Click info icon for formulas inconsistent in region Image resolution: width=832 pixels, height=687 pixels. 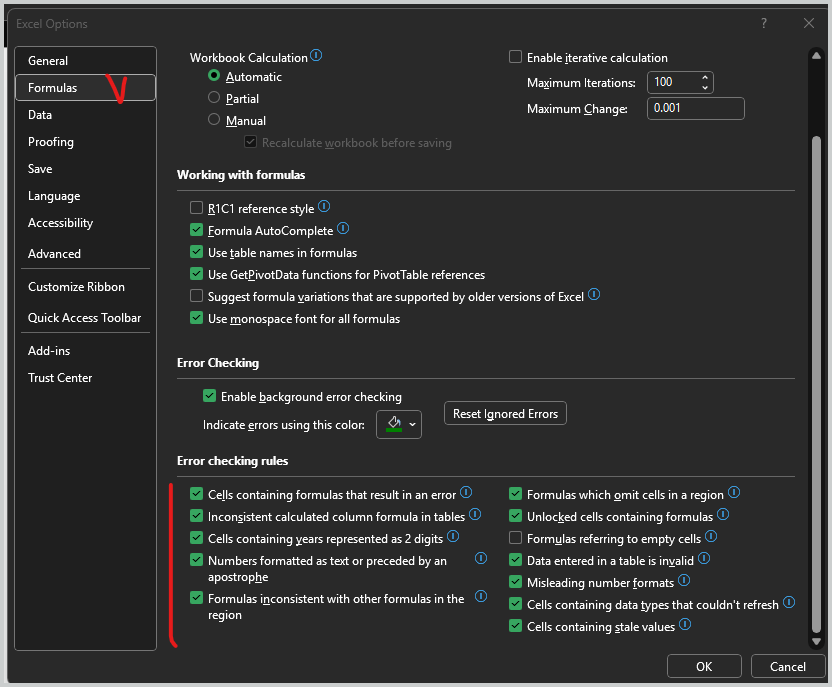[481, 596]
